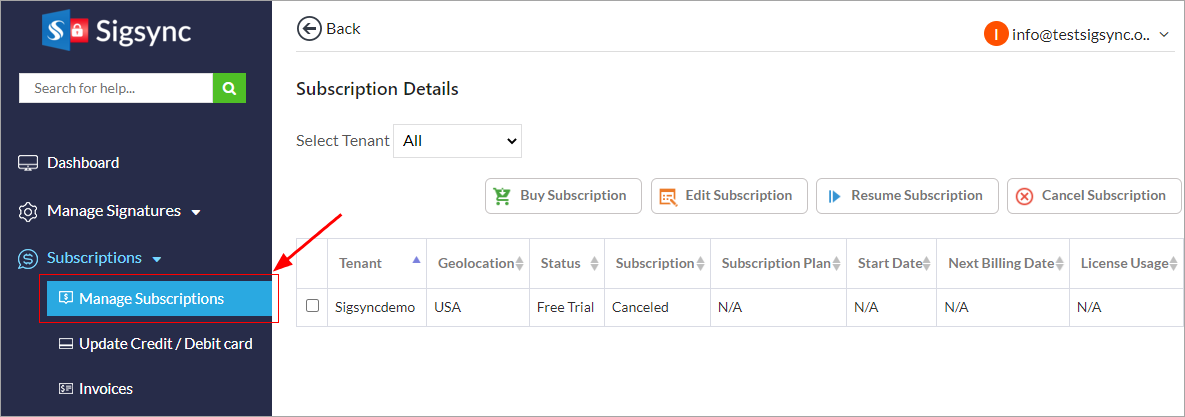Open Update Credit / Debit card page

[165, 344]
